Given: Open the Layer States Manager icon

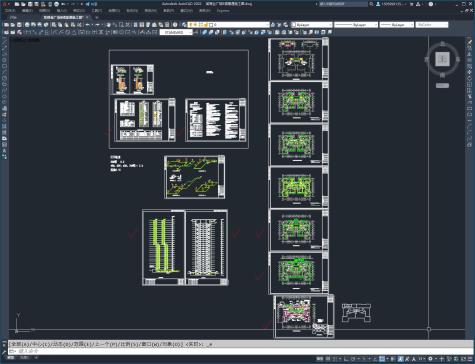Looking at the screenshot, I should (x=286, y=25).
